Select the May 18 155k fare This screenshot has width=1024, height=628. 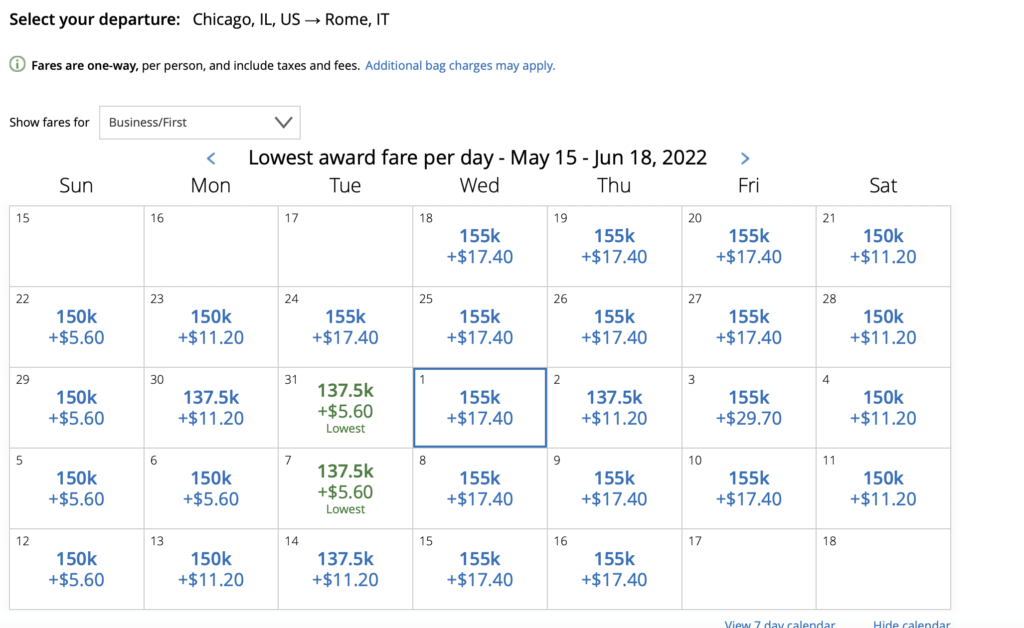[x=479, y=246]
